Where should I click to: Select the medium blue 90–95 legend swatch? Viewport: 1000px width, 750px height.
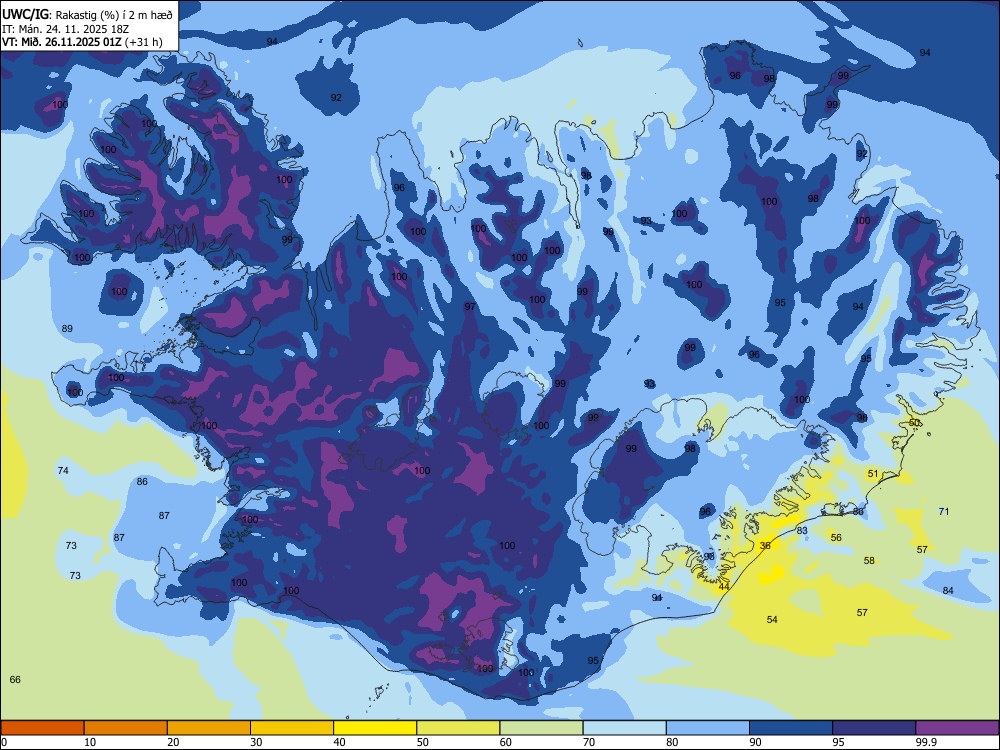[x=791, y=728]
